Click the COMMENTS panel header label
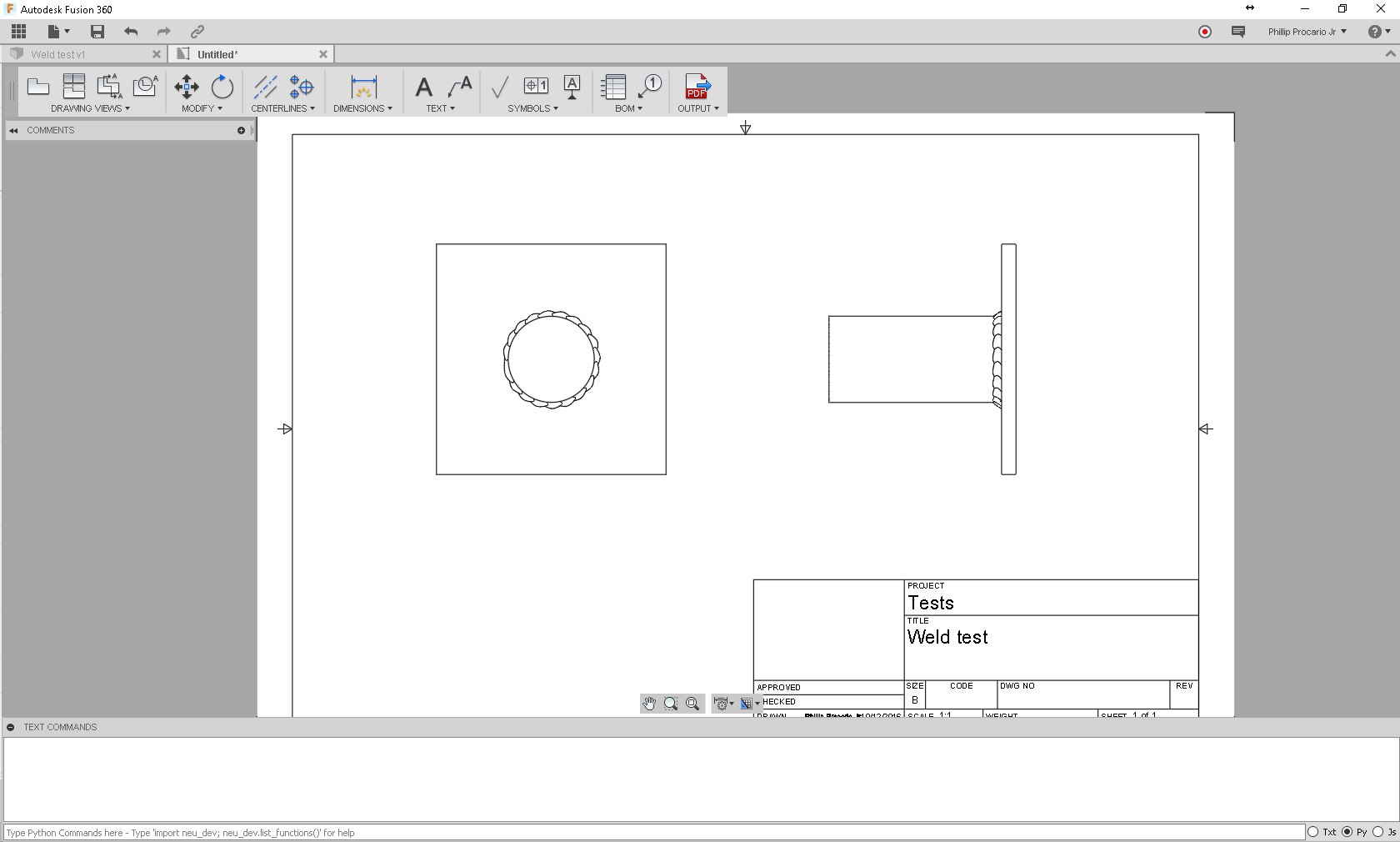This screenshot has height=842, width=1400. pos(51,131)
